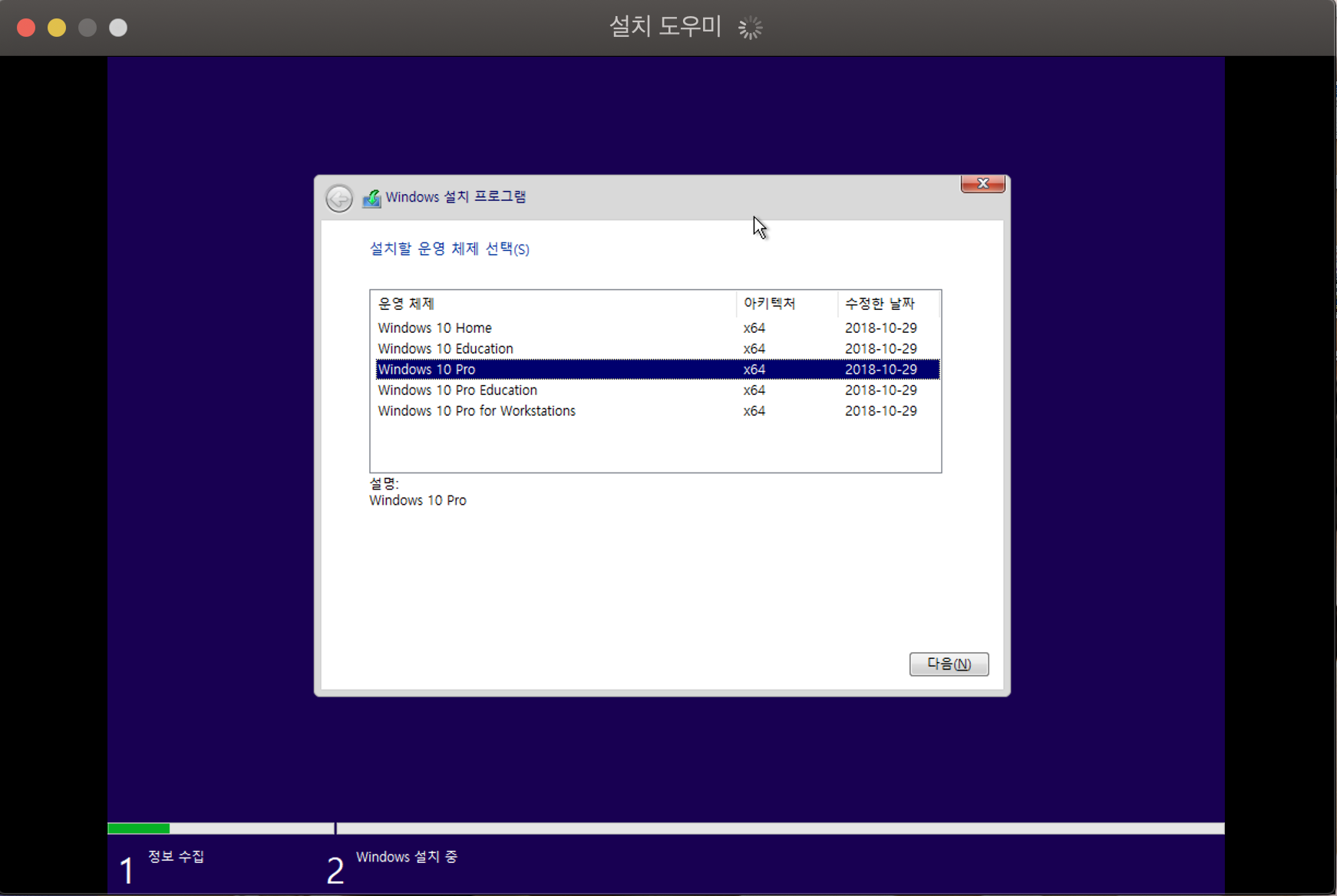Click the back arrow in Windows Setup
Viewport: 1337px width, 896px height.
pos(338,198)
